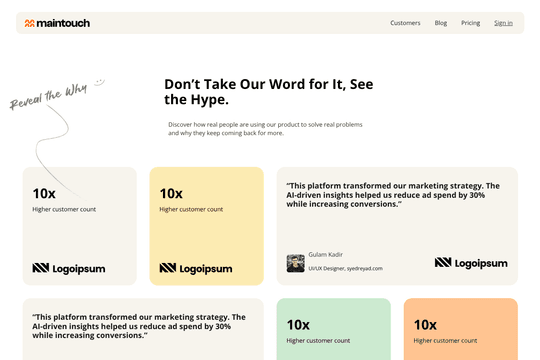Select the 'Don't Take Our Word for It' heading
Viewport: 540px width, 360px height.
269,92
